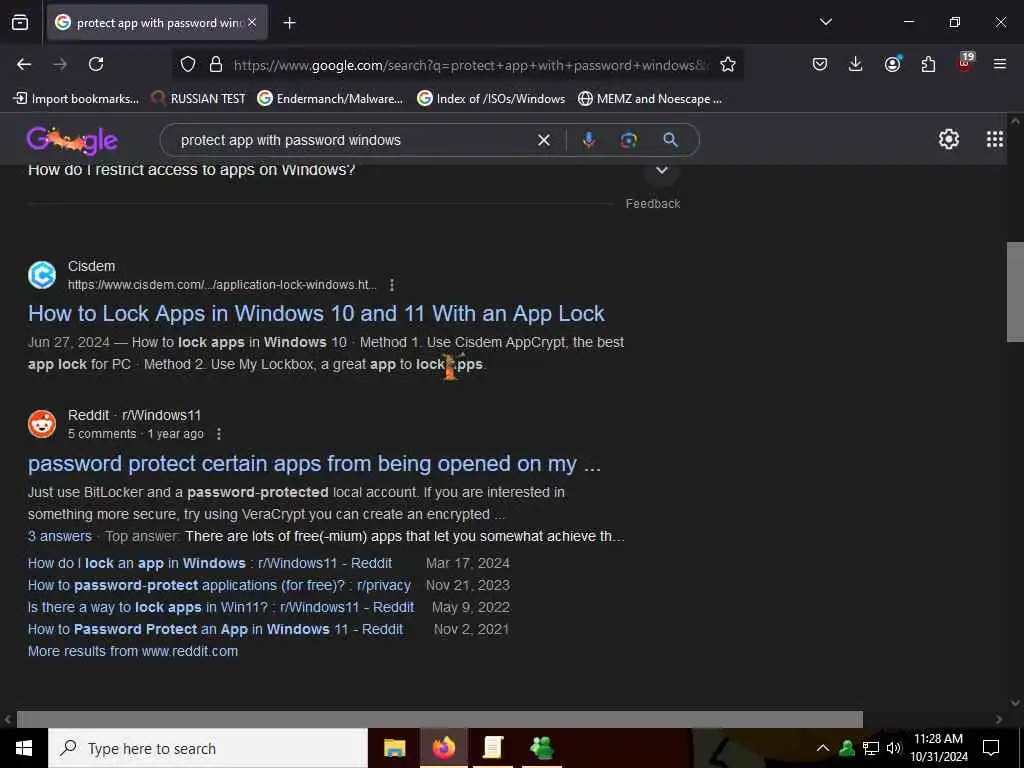Click the Reddit site favicon
This screenshot has height=768, width=1024.
42,424
